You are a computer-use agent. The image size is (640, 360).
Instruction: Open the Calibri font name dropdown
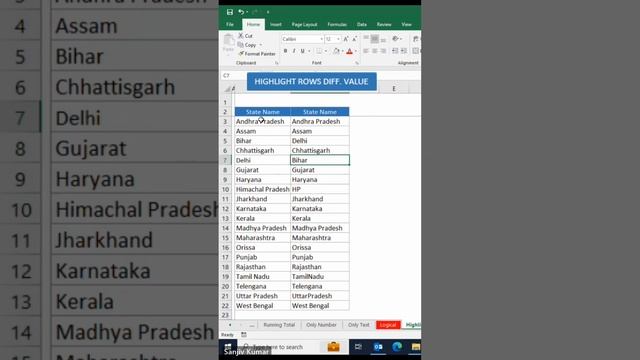point(322,39)
